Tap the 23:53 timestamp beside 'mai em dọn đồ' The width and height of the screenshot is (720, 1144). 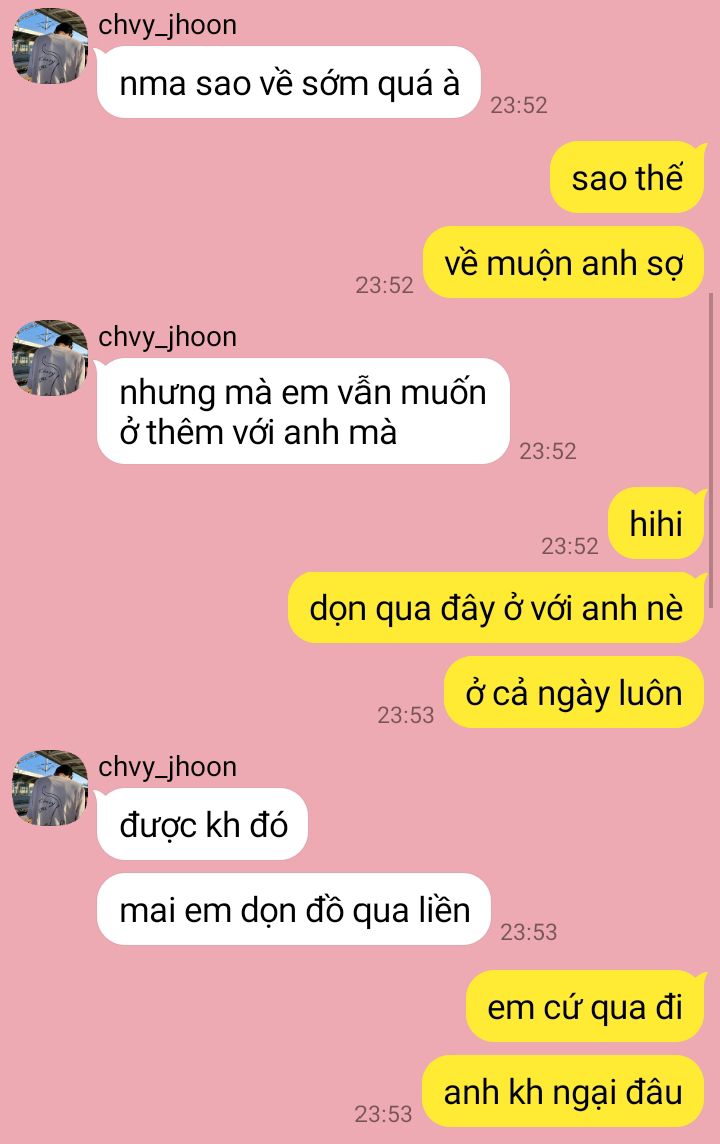(529, 932)
